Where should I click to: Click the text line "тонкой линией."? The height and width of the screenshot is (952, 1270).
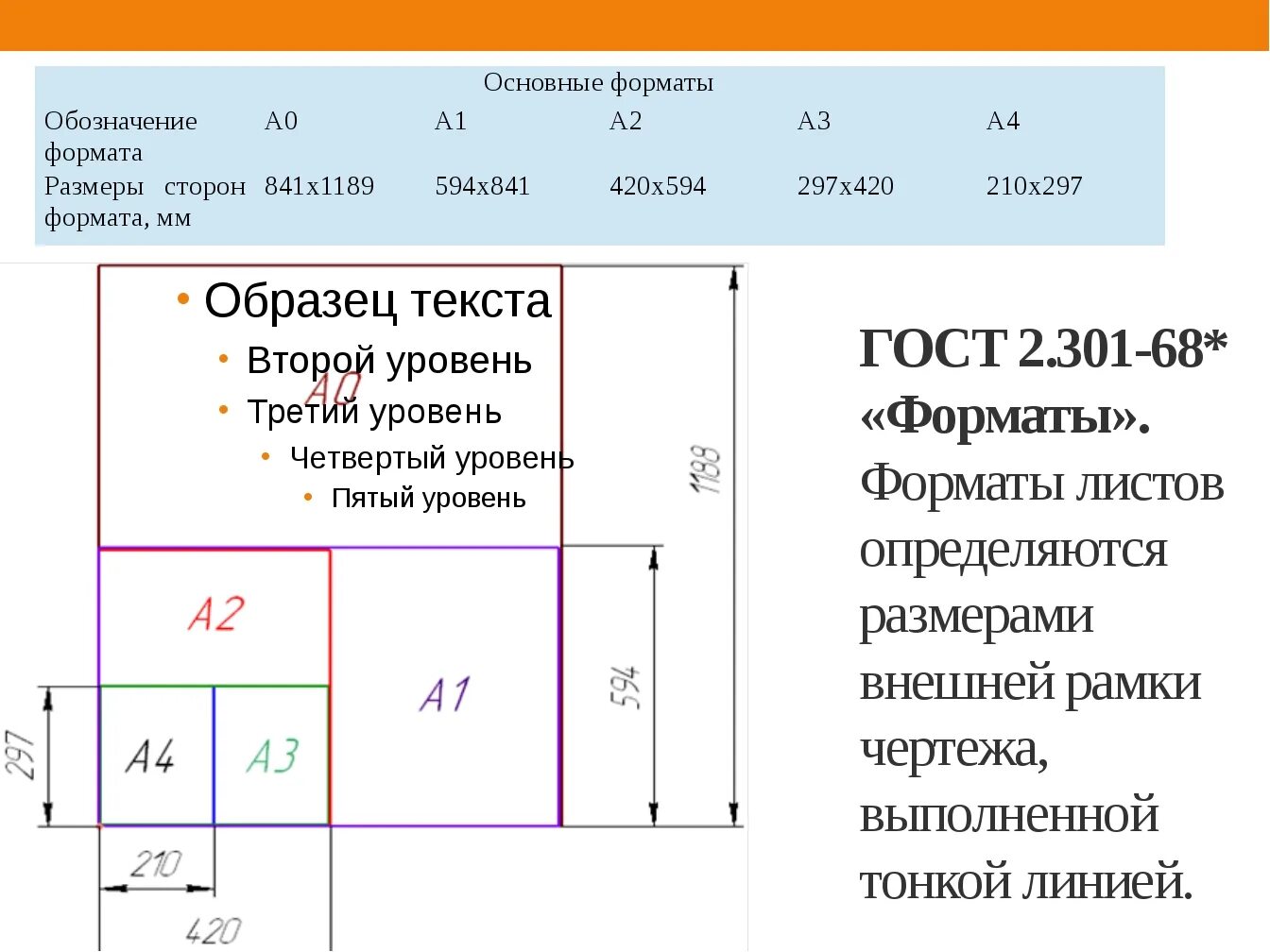[1026, 882]
